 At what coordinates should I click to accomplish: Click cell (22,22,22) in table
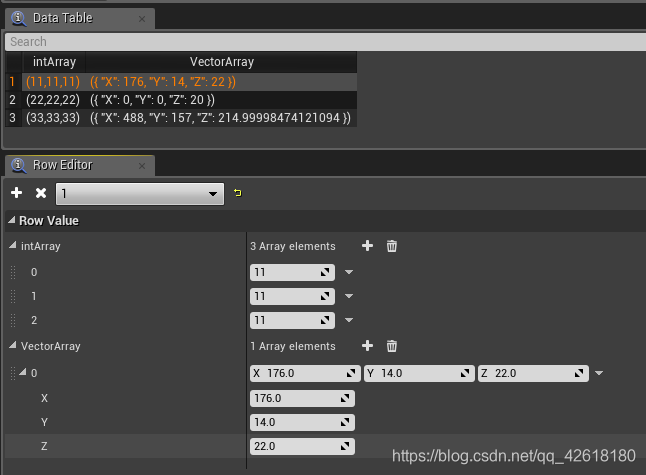[x=53, y=100]
